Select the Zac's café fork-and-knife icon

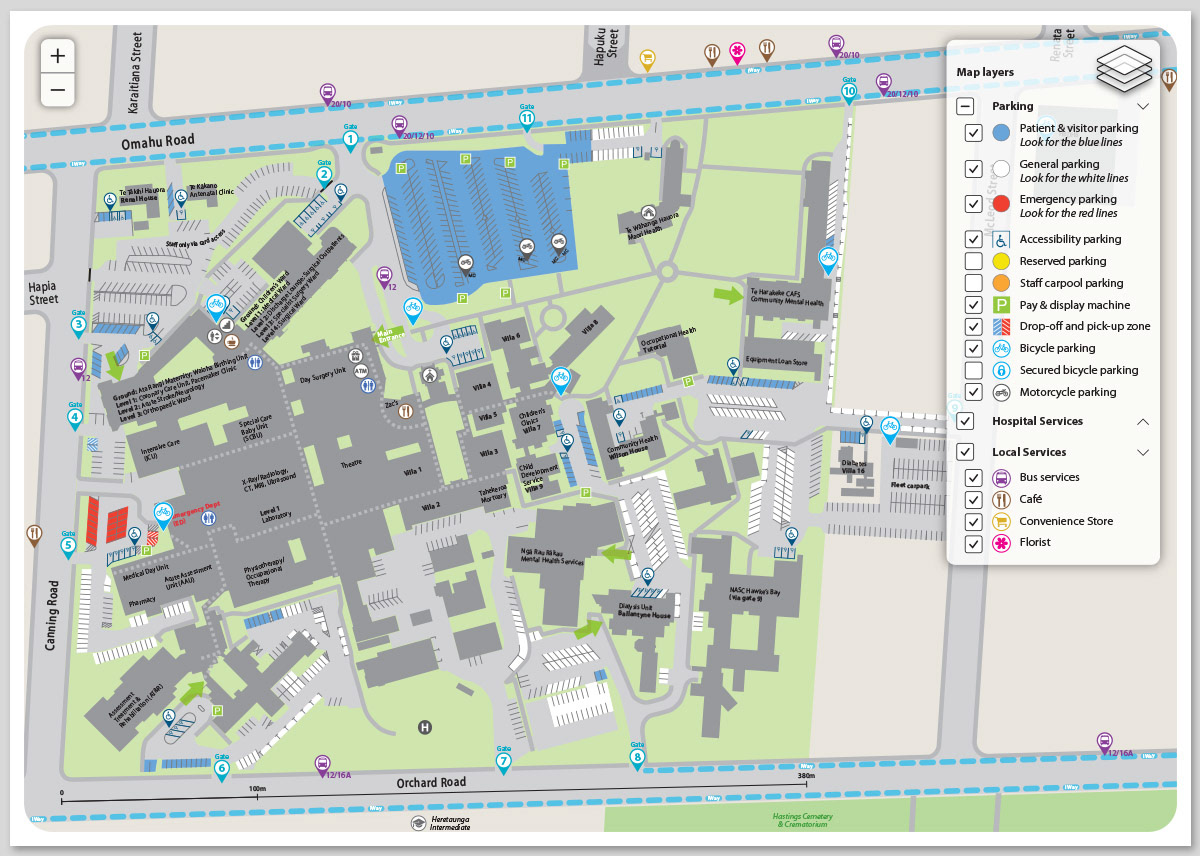coord(405,410)
